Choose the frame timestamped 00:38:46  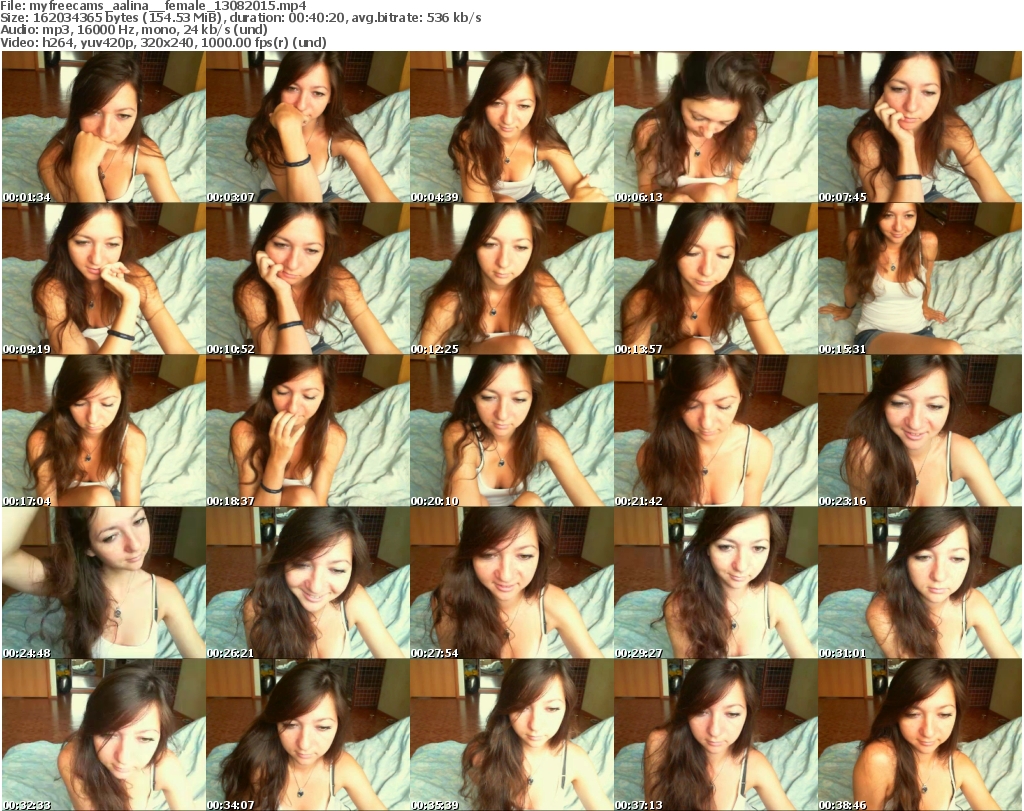pos(920,735)
